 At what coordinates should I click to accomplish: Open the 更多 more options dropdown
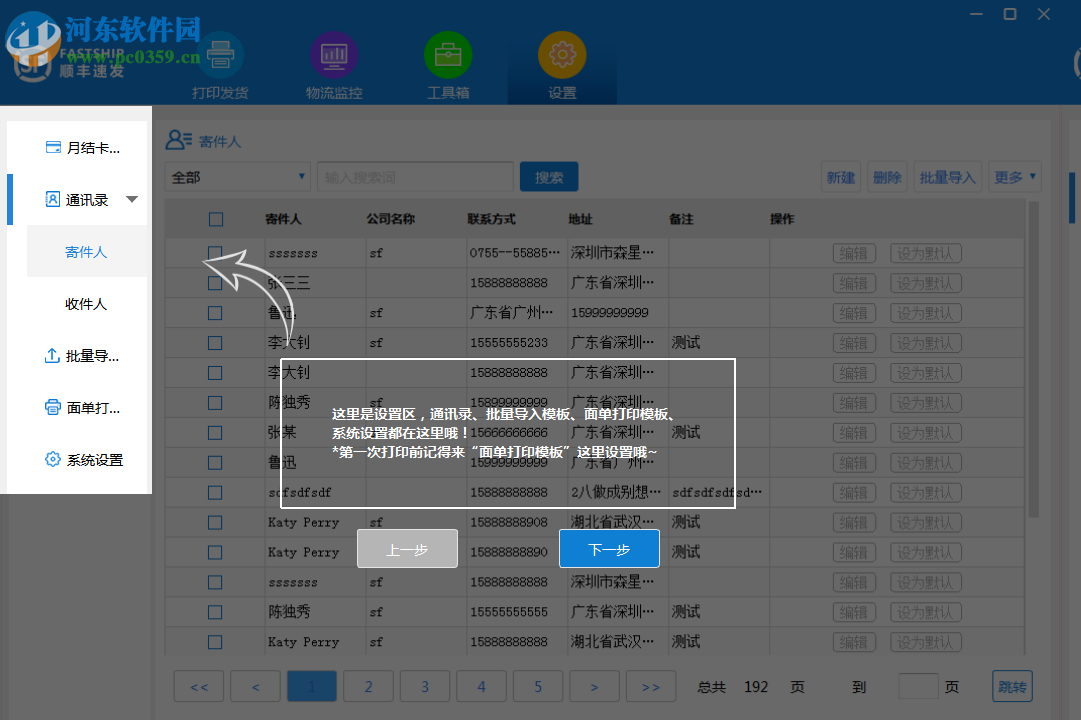pyautogui.click(x=1014, y=176)
